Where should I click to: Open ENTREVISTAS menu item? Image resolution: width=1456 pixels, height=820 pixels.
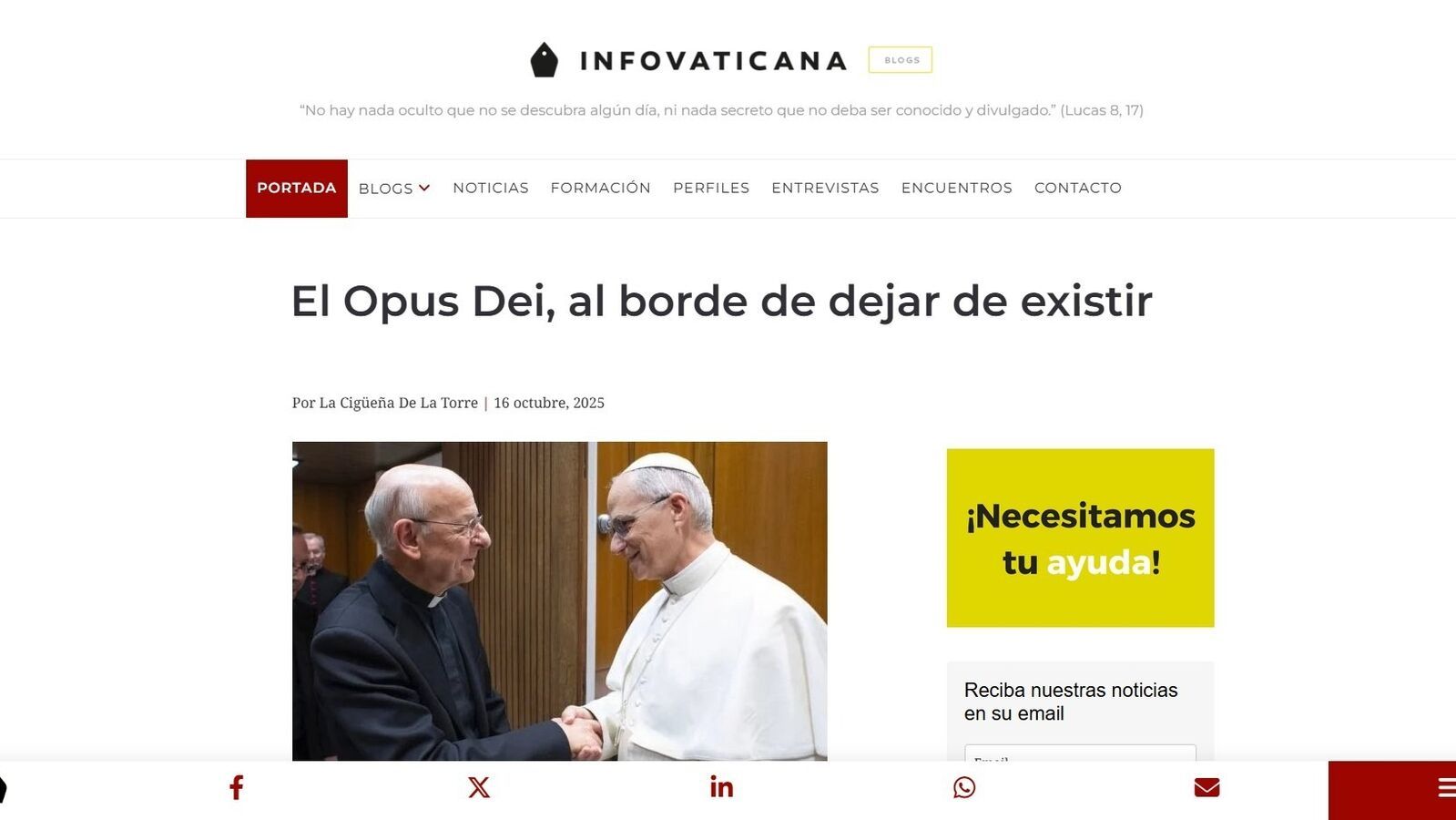(x=825, y=188)
